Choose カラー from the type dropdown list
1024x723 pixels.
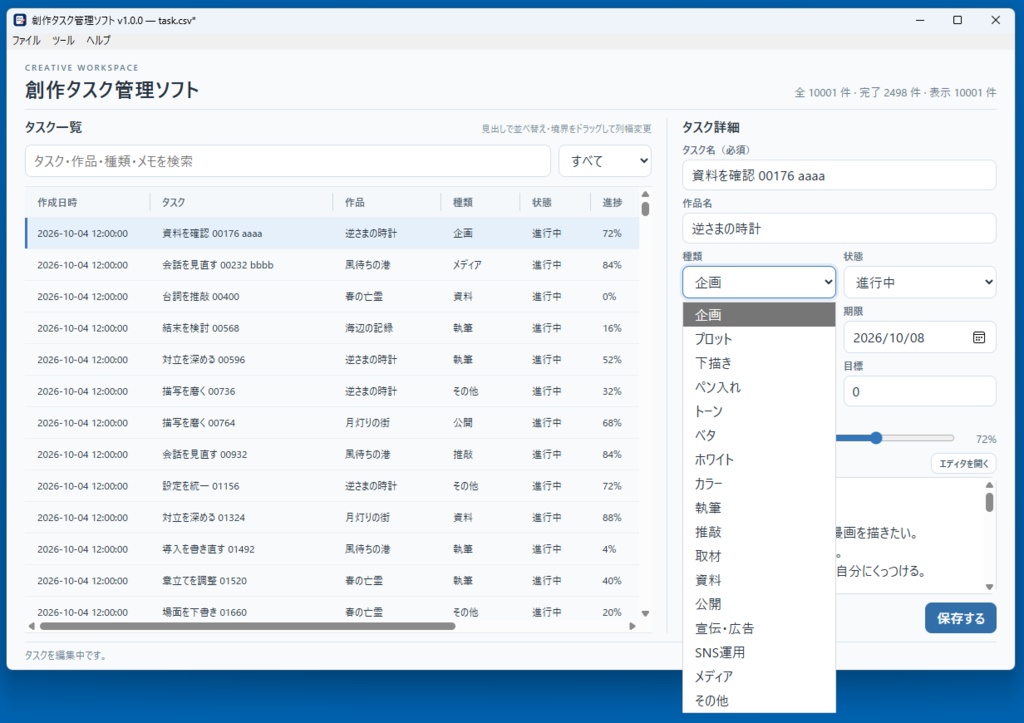pyautogui.click(x=759, y=484)
